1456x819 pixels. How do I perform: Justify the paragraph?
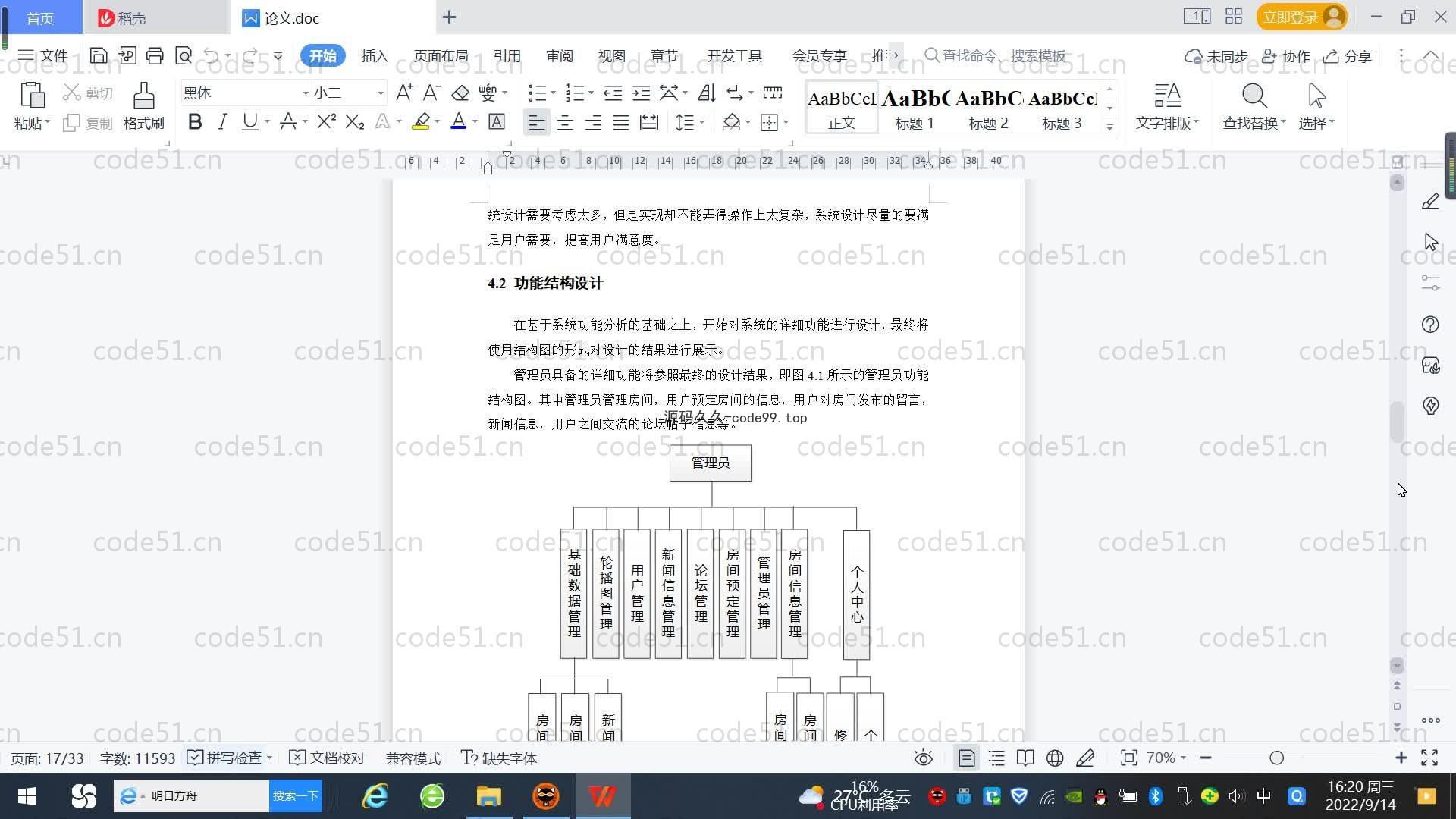(620, 122)
